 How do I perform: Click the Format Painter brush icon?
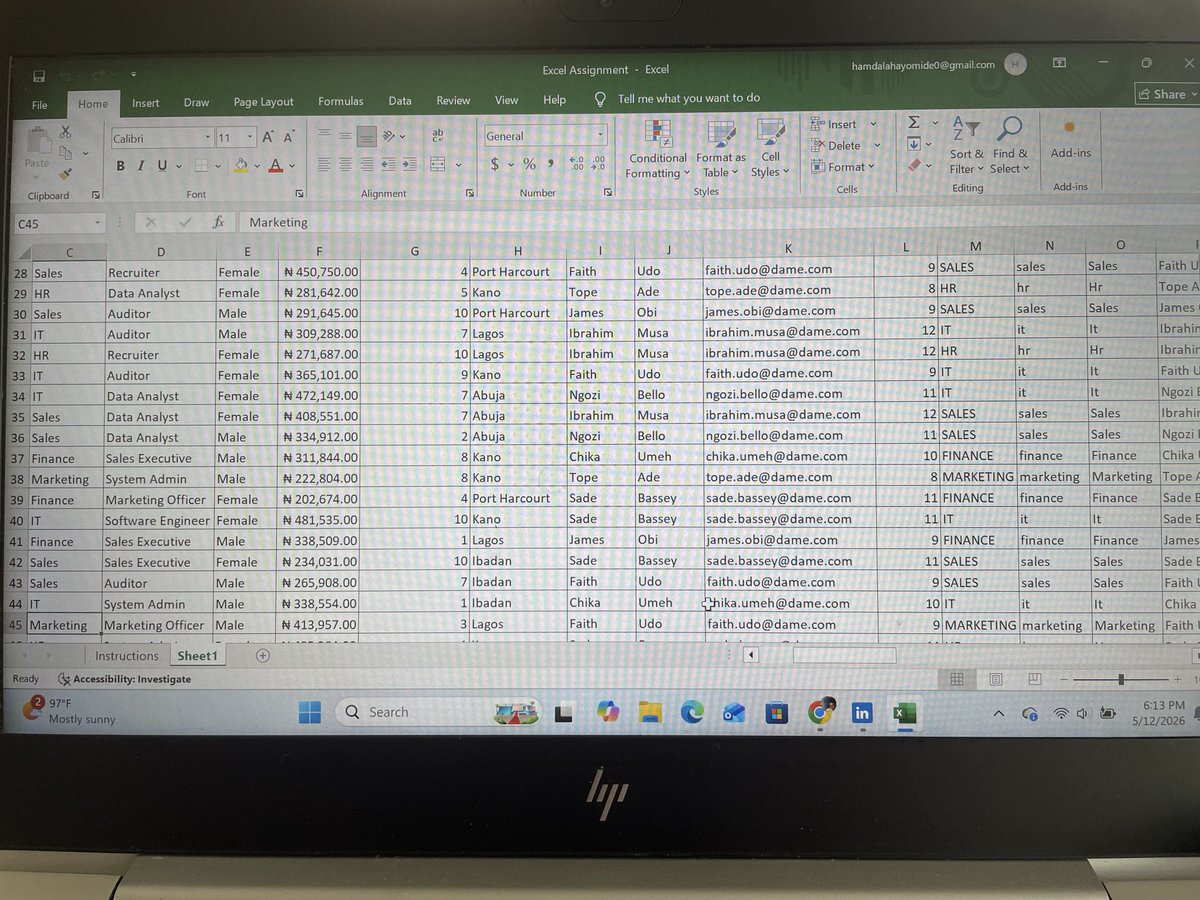tap(65, 173)
